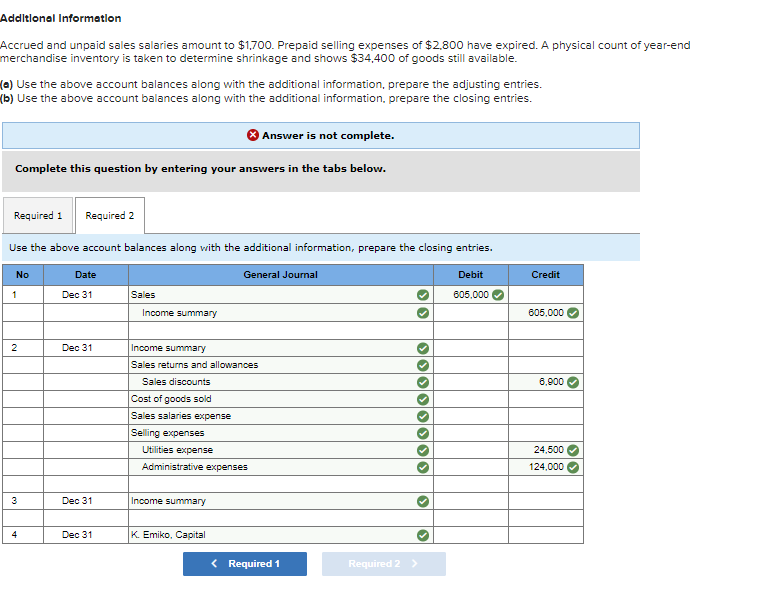
Task: Select the Required 2 tab
Action: (x=110, y=215)
